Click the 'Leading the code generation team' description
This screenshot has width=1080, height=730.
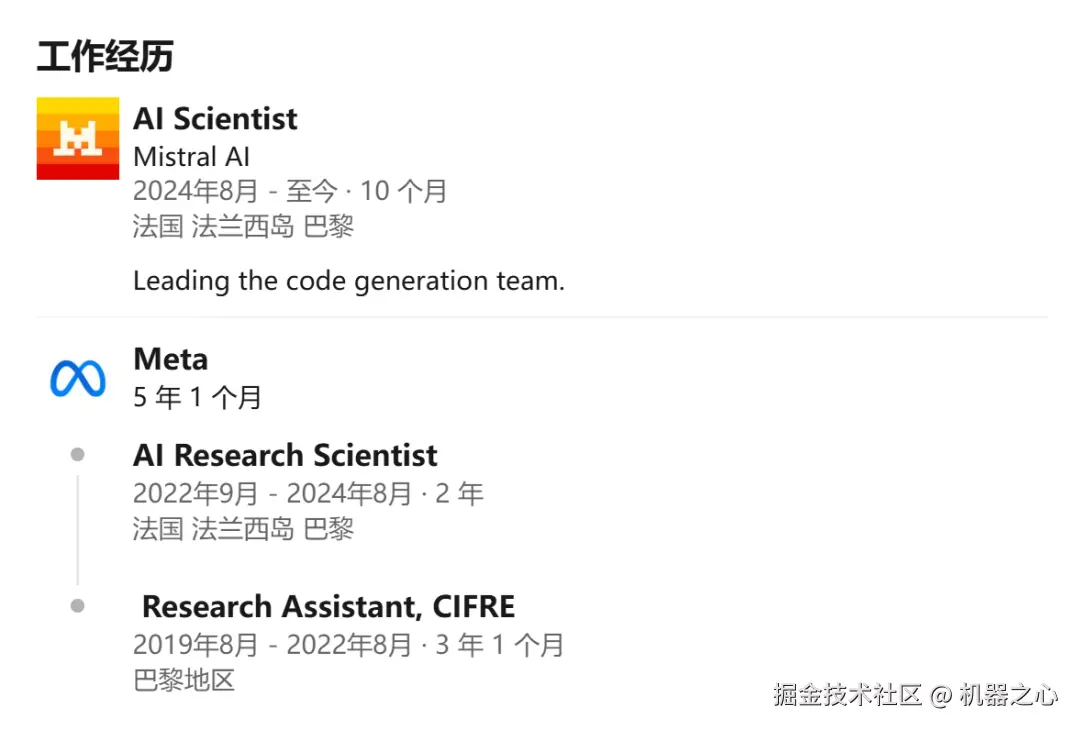tap(348, 281)
